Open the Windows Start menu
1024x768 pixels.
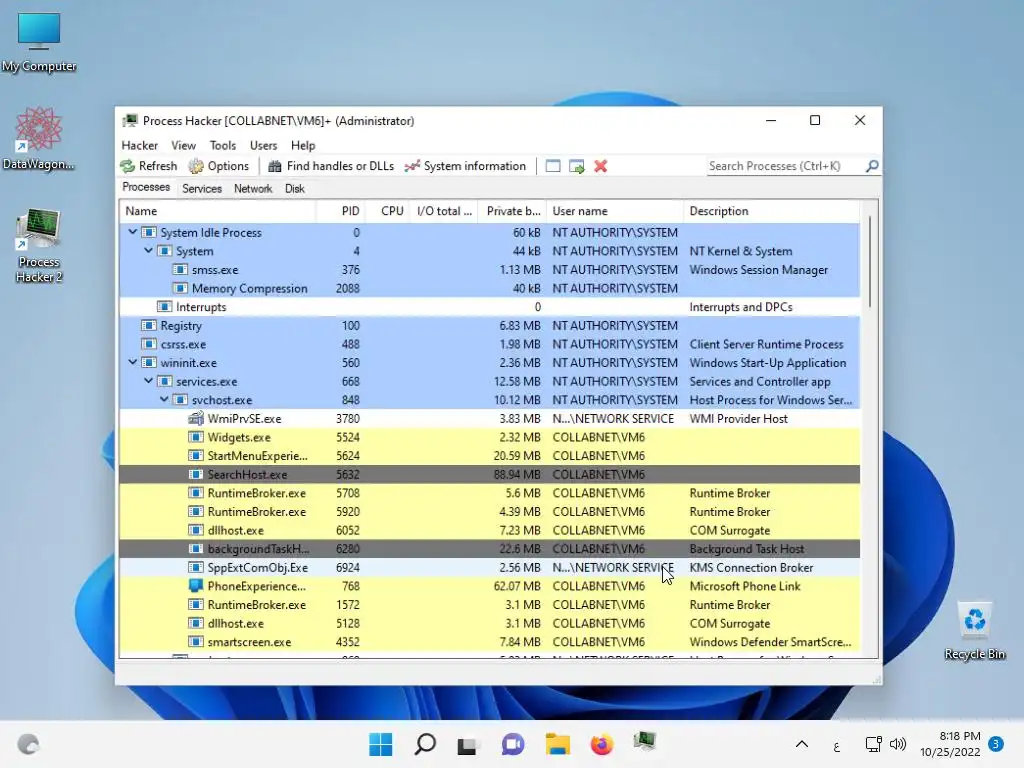coord(381,744)
